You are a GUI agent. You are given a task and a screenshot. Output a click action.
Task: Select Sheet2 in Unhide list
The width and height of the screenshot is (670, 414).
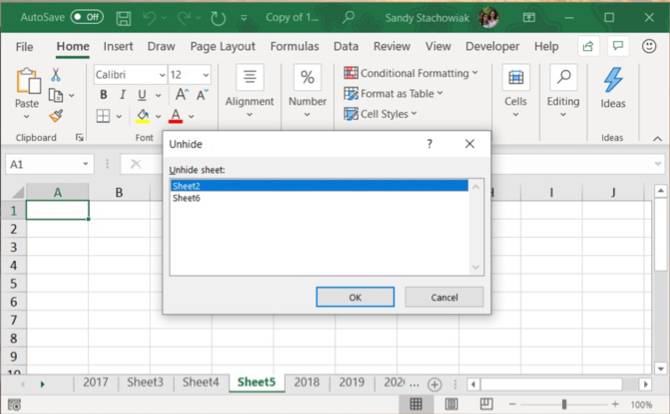[x=319, y=186]
